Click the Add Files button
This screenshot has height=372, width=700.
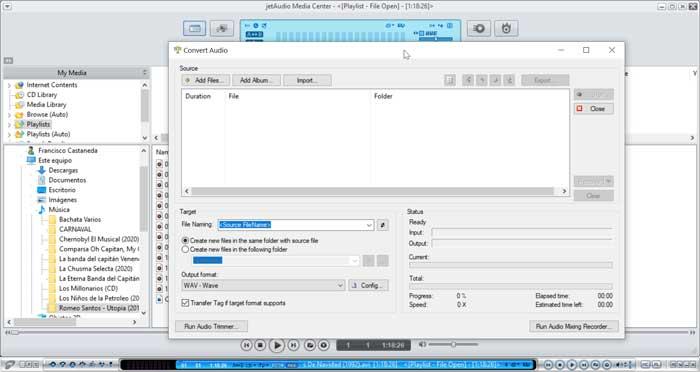(206, 80)
